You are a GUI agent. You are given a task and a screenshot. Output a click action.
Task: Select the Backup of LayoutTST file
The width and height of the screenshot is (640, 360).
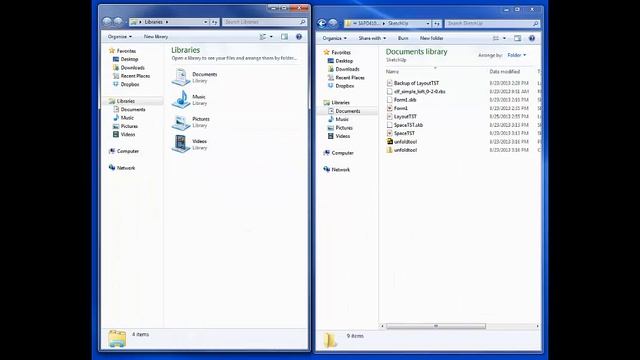pyautogui.click(x=416, y=83)
